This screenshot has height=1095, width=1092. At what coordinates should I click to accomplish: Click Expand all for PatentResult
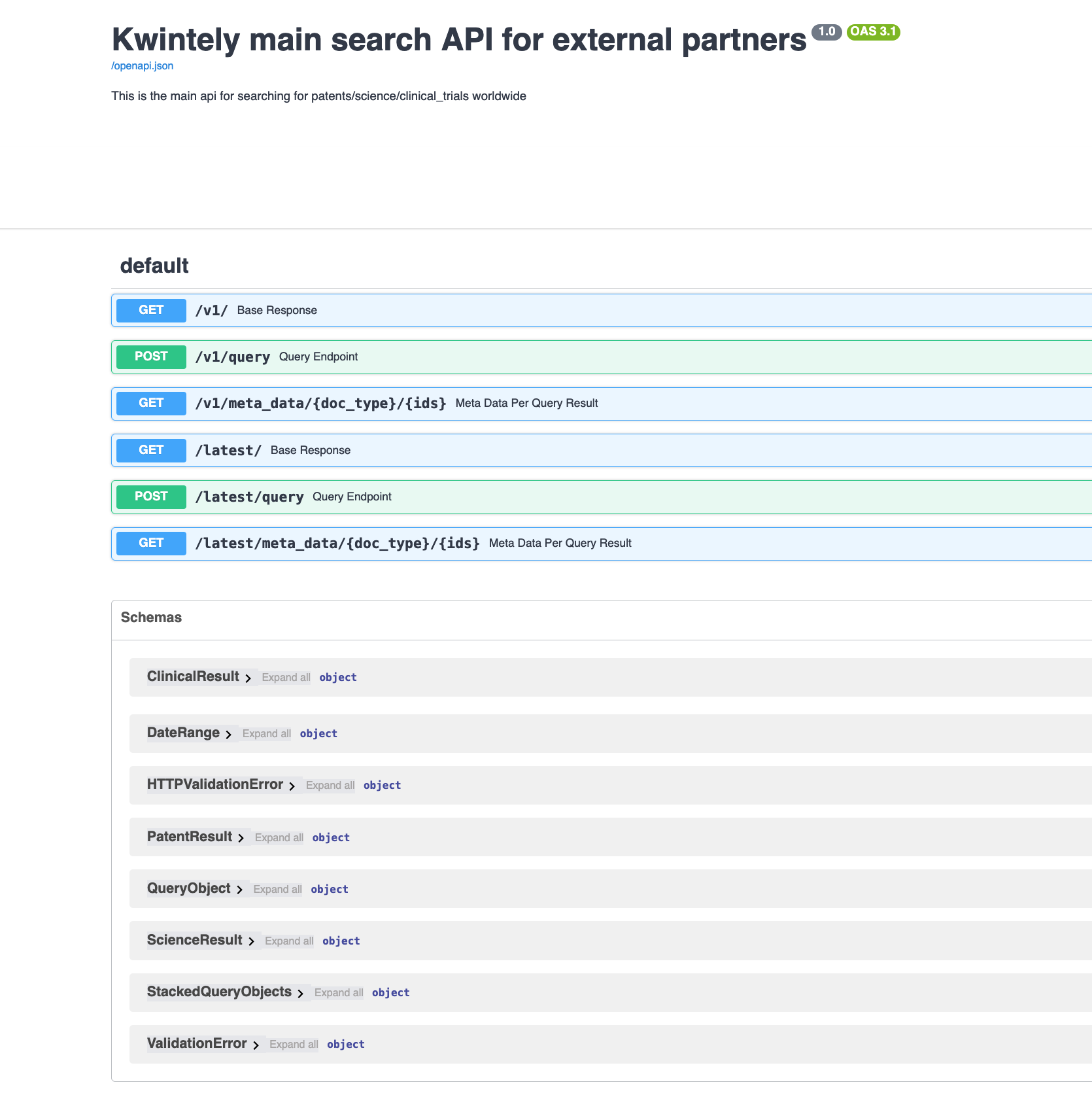point(279,838)
